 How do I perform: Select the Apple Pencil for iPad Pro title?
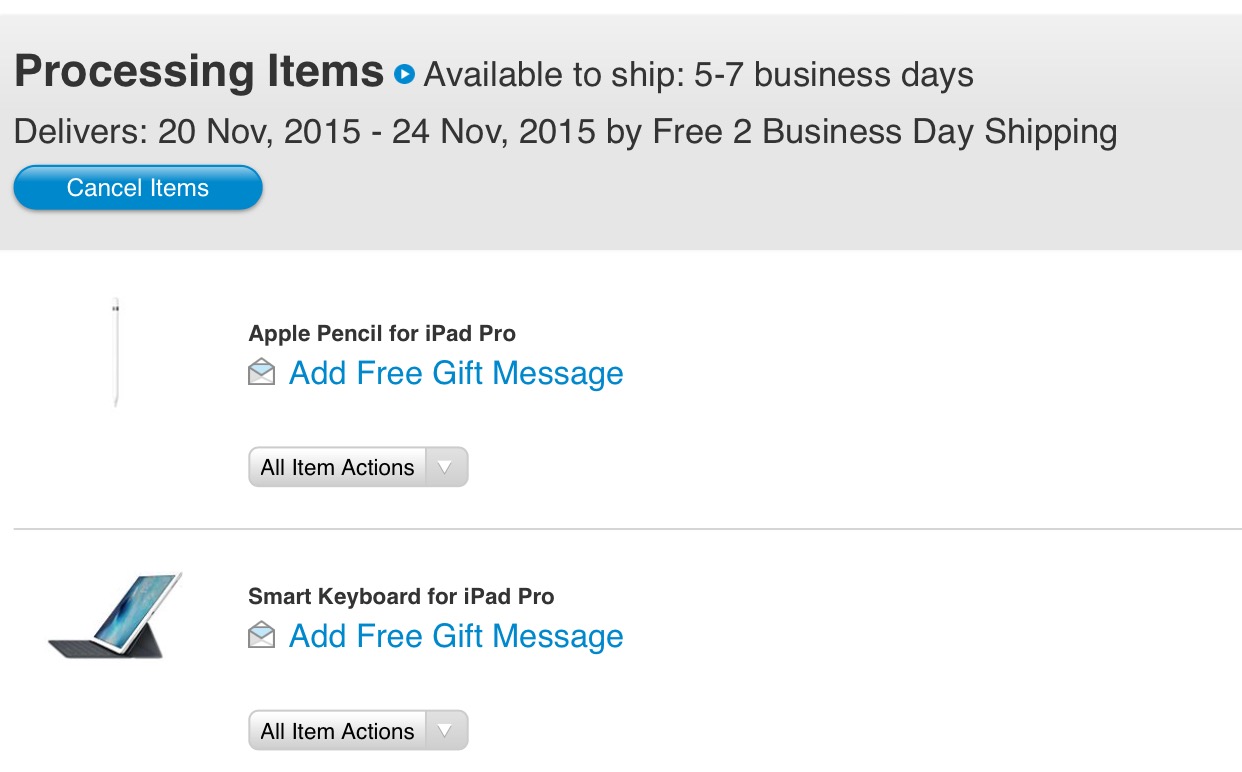[x=382, y=333]
